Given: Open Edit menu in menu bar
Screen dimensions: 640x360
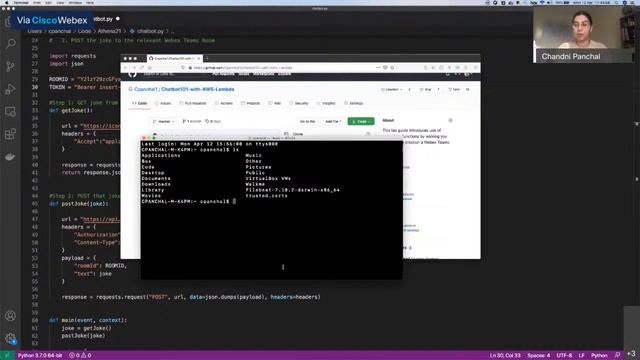Looking at the screenshot, I should coord(48,2).
